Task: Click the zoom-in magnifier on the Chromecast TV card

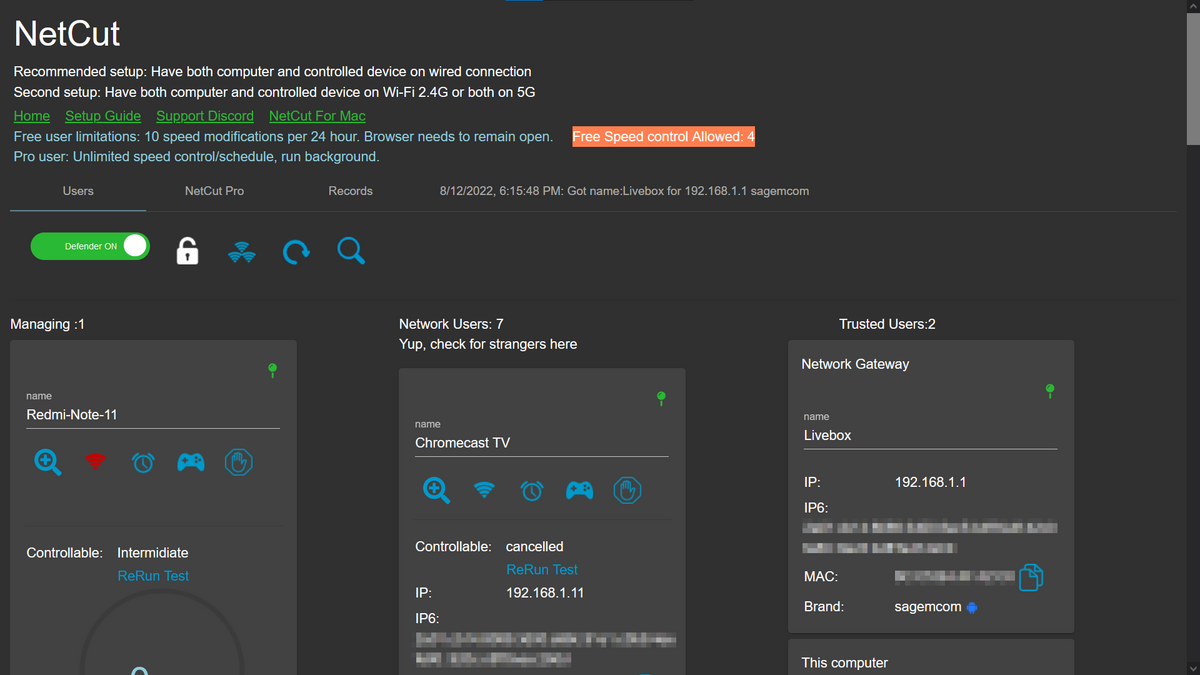Action: point(436,490)
